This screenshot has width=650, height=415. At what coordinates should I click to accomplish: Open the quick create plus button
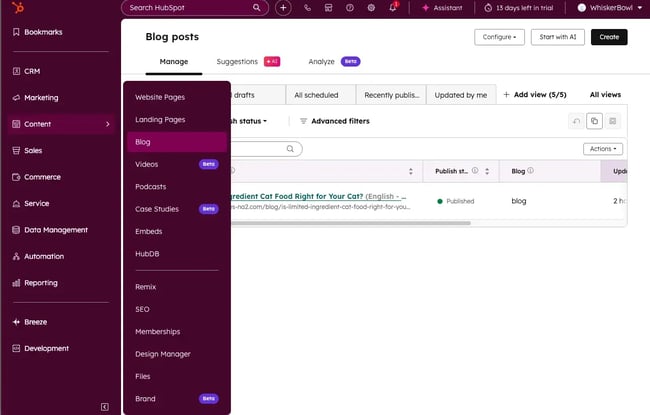click(x=283, y=7)
